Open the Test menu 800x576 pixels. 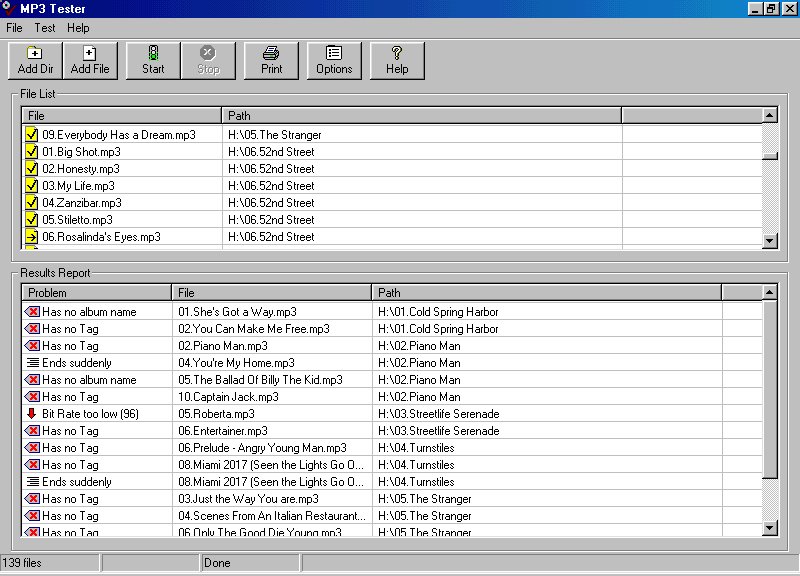[x=44, y=28]
